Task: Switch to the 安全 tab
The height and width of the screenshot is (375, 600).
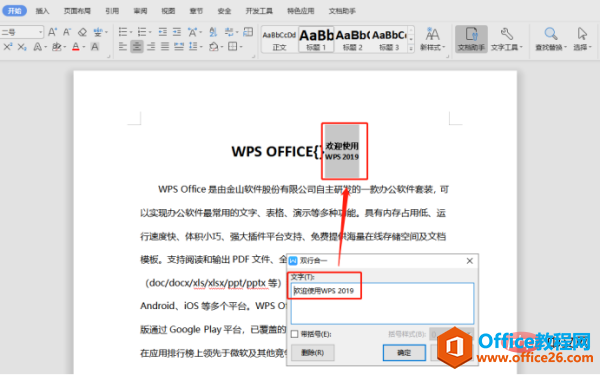Action: (x=224, y=11)
